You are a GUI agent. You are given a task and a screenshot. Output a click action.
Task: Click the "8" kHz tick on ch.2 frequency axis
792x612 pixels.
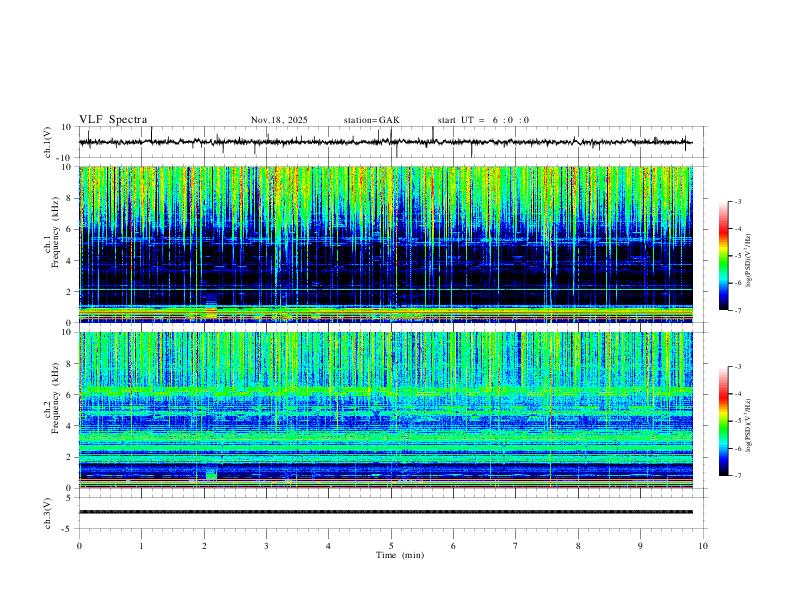tap(70, 364)
